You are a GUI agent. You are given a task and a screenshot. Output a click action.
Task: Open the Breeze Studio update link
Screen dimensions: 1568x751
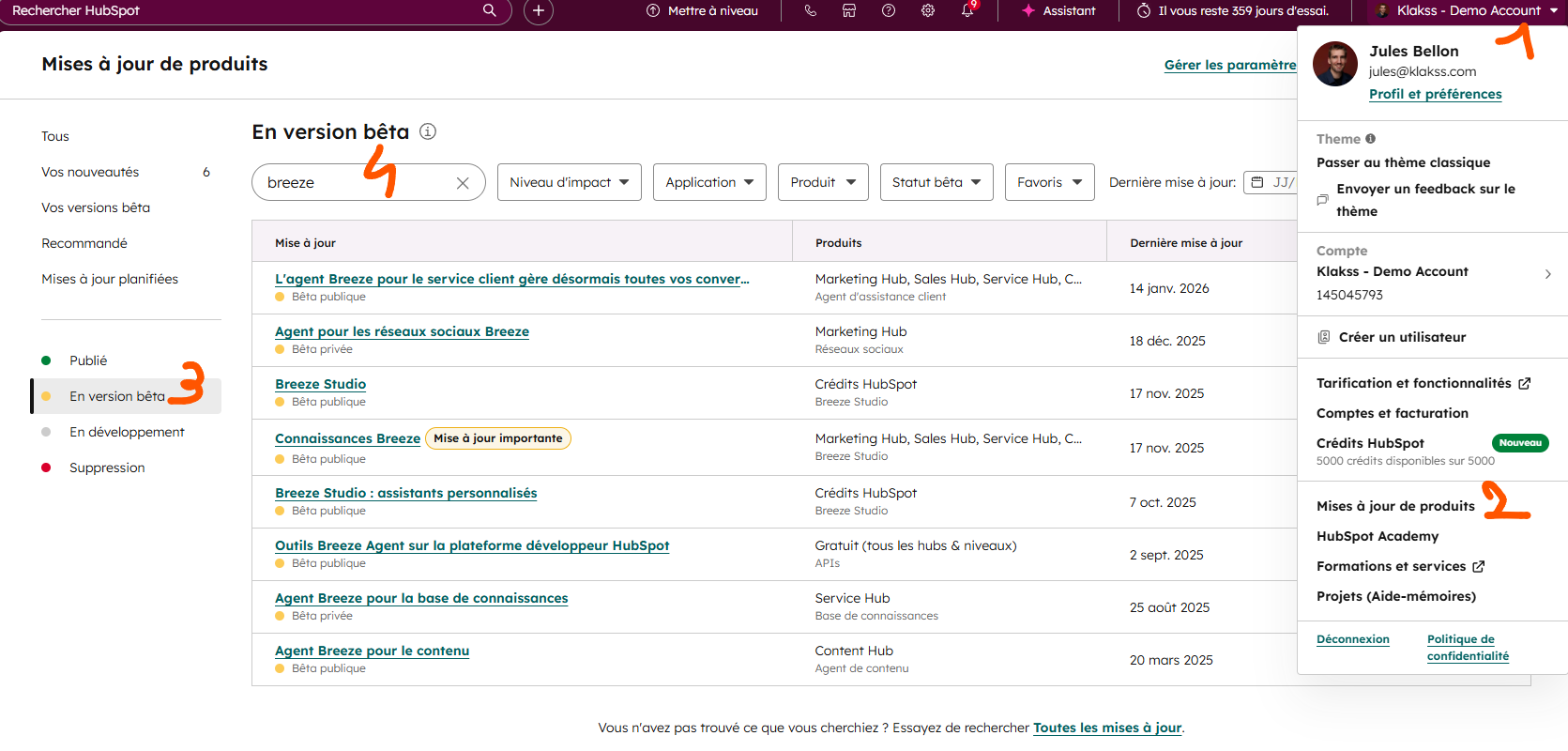coord(320,384)
